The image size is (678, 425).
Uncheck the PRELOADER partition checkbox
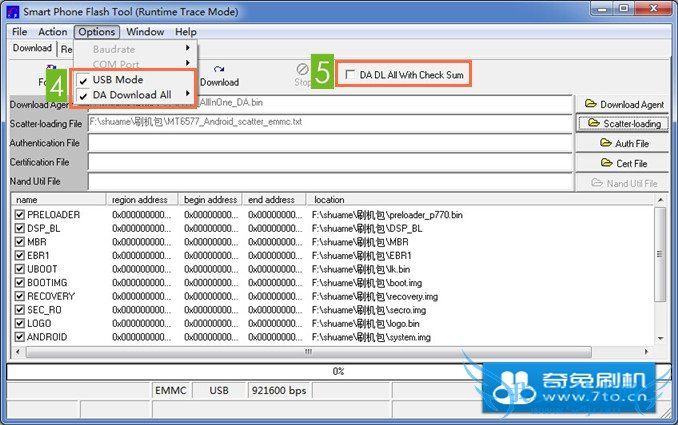pos(19,214)
